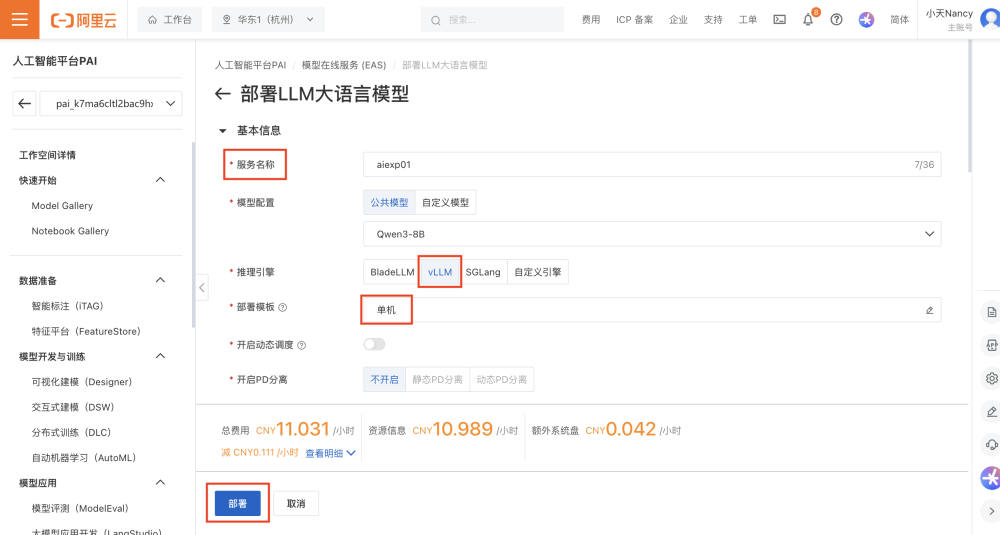Viewport: 1000px width, 535px height.
Task: Open the 工单 menu
Action: (747, 20)
